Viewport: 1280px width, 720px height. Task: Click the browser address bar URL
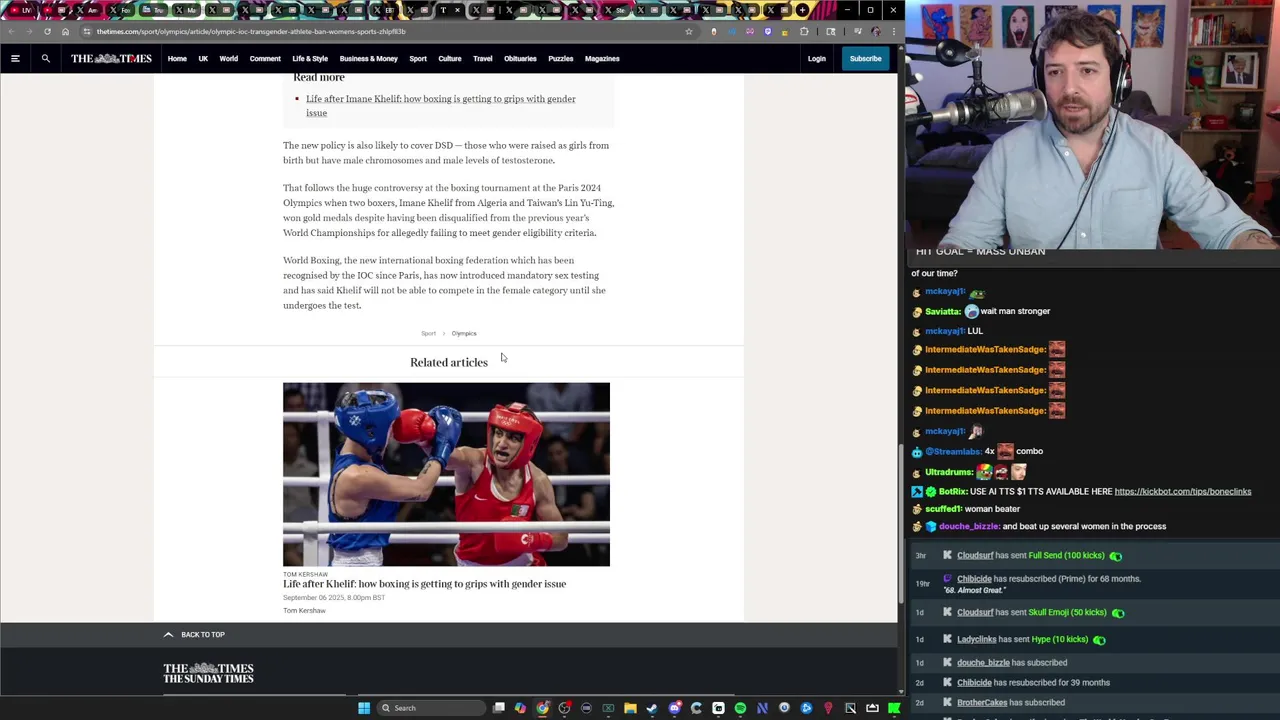[x=251, y=31]
